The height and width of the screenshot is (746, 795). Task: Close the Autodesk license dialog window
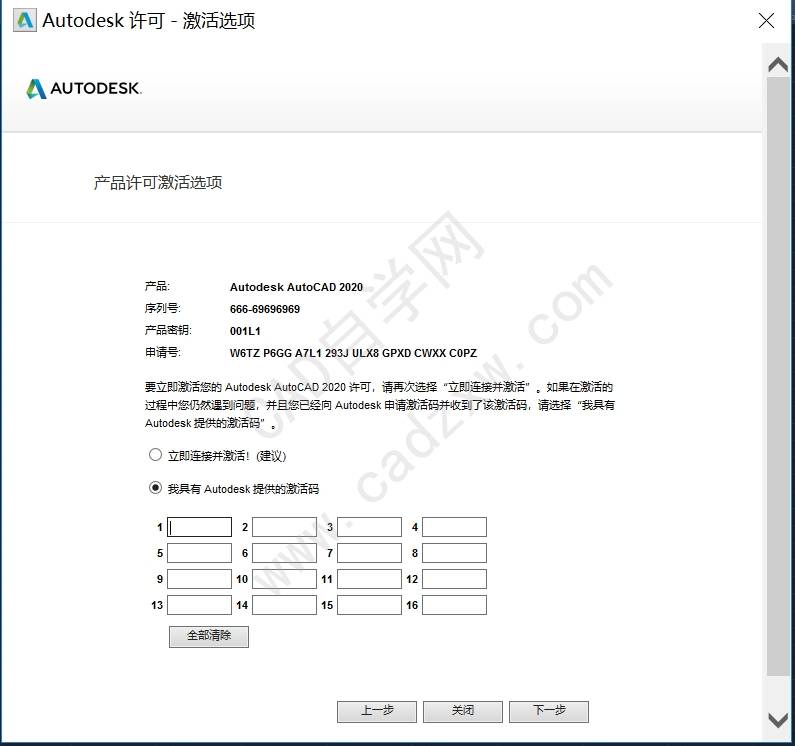point(766,21)
